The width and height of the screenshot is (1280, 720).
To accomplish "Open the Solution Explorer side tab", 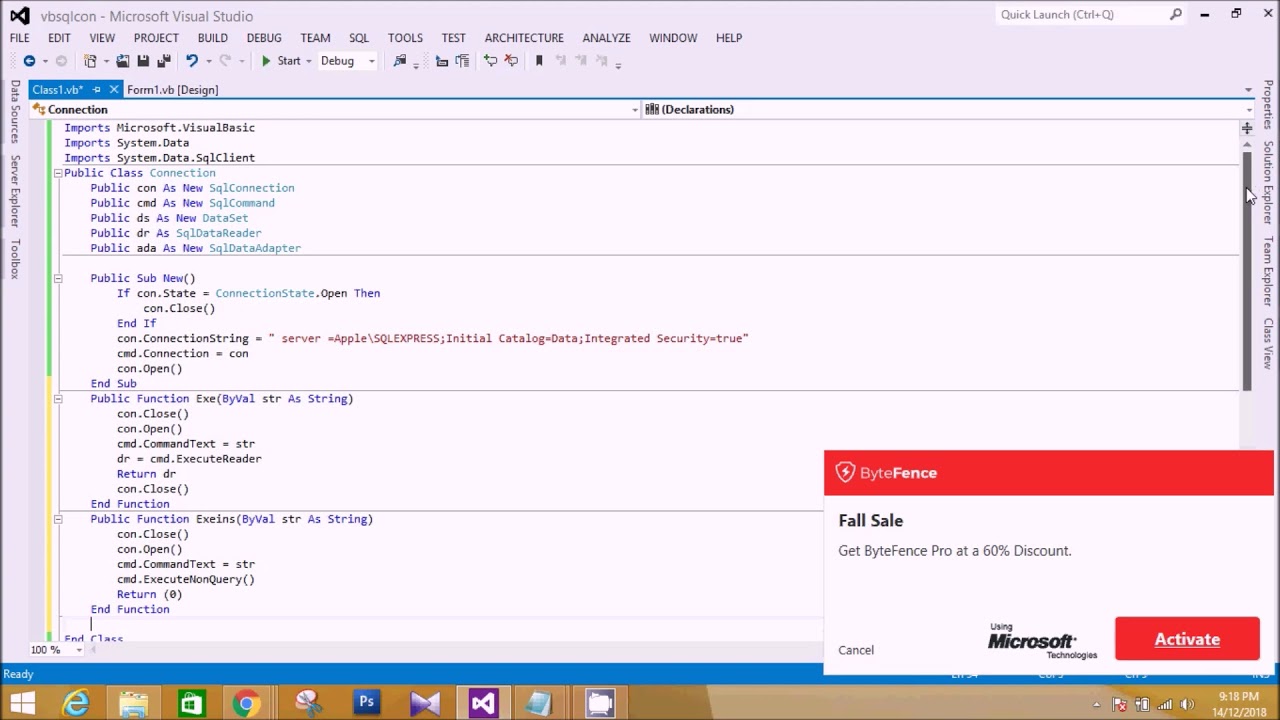I will [1267, 183].
